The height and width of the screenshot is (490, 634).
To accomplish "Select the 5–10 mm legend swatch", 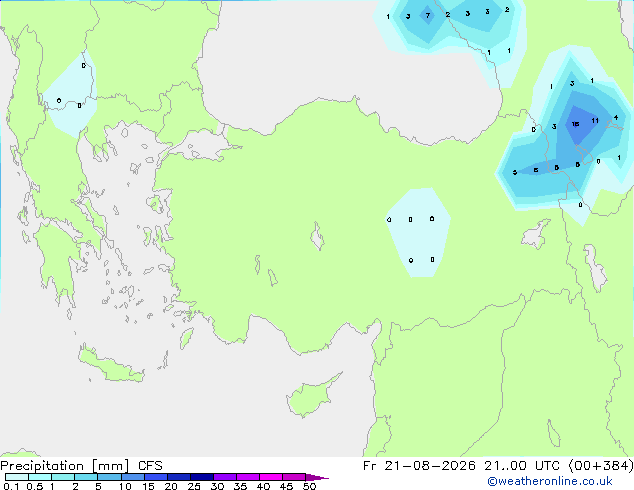I will click(x=109, y=477).
